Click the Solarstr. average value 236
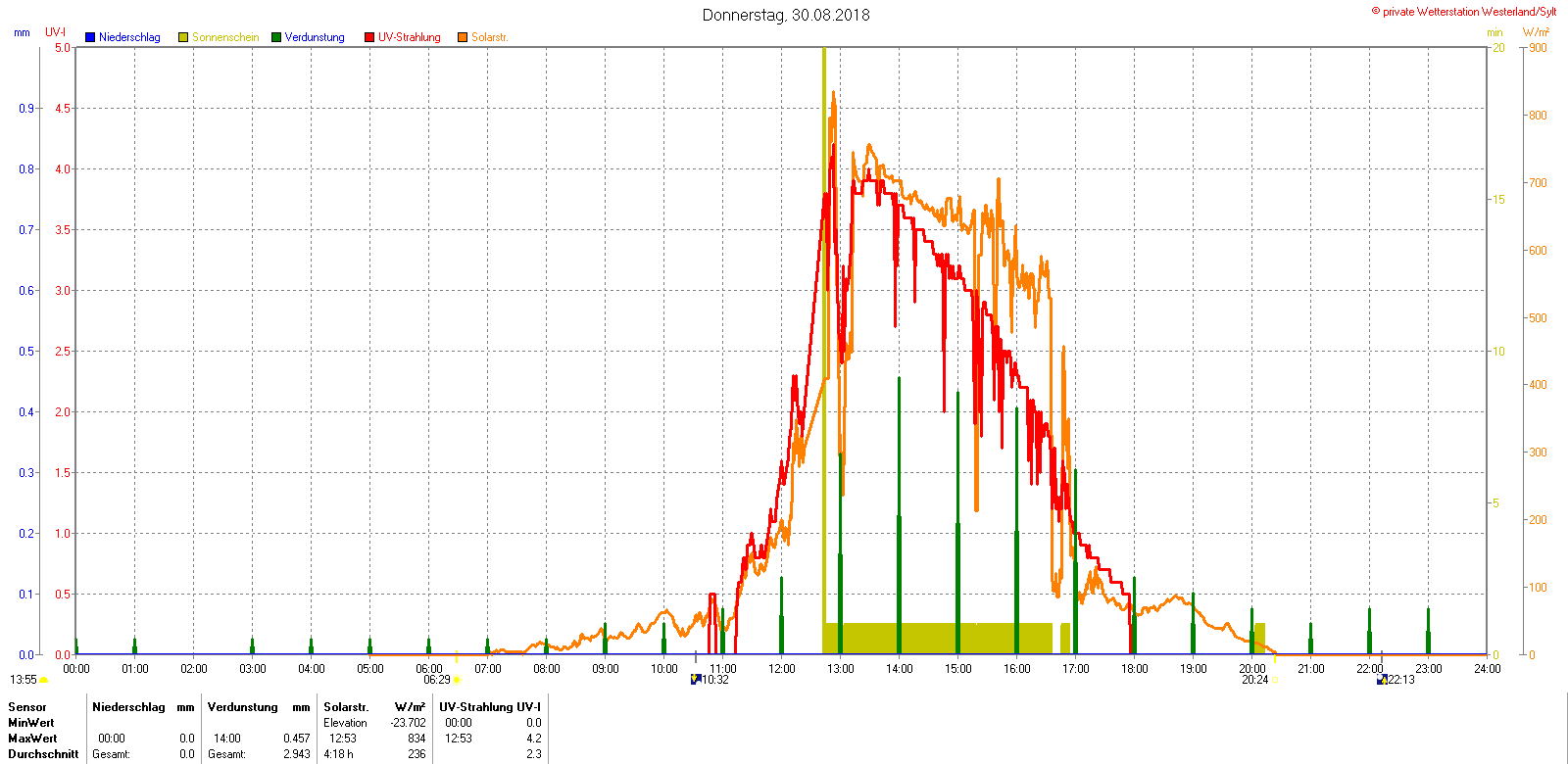Image resolution: width=1568 pixels, height=764 pixels. tap(417, 754)
